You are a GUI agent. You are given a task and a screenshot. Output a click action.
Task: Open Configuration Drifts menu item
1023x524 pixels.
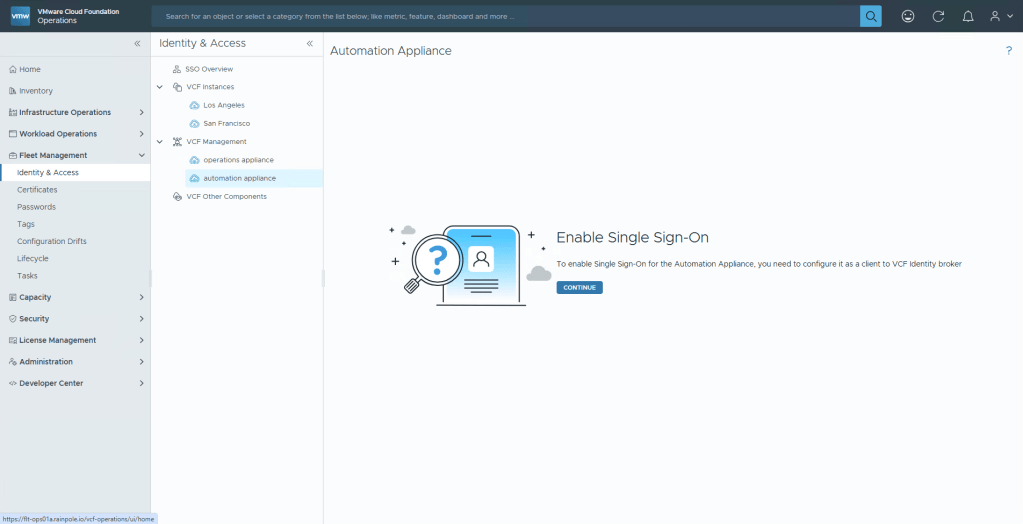click(x=52, y=241)
